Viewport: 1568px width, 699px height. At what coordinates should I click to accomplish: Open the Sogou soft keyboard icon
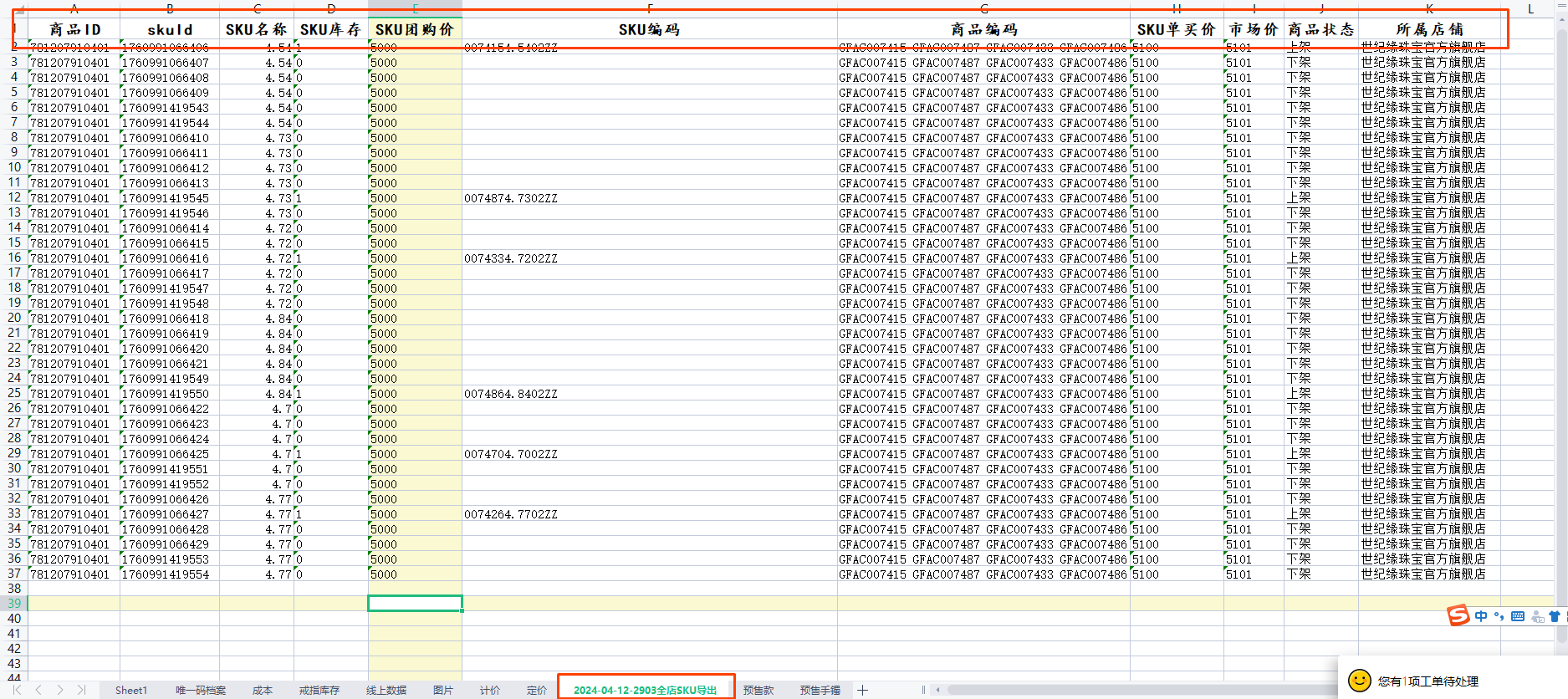coord(1518,616)
